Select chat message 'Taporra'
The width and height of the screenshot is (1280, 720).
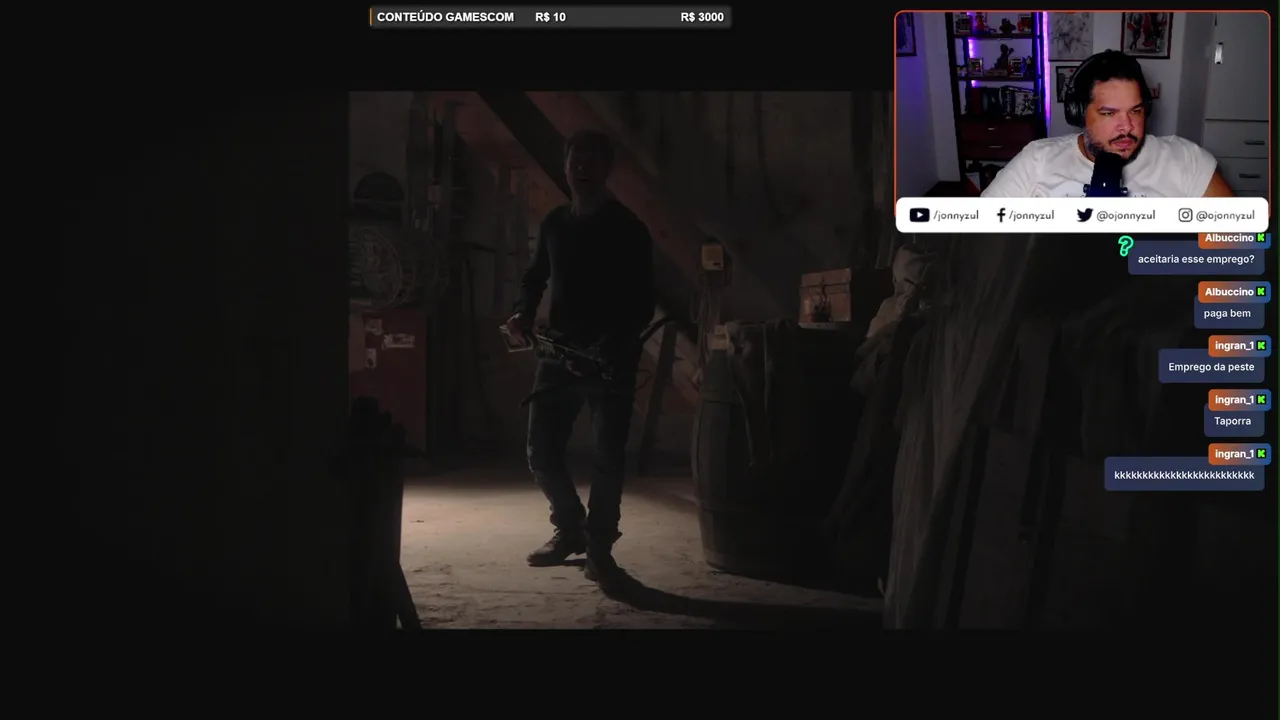1232,421
